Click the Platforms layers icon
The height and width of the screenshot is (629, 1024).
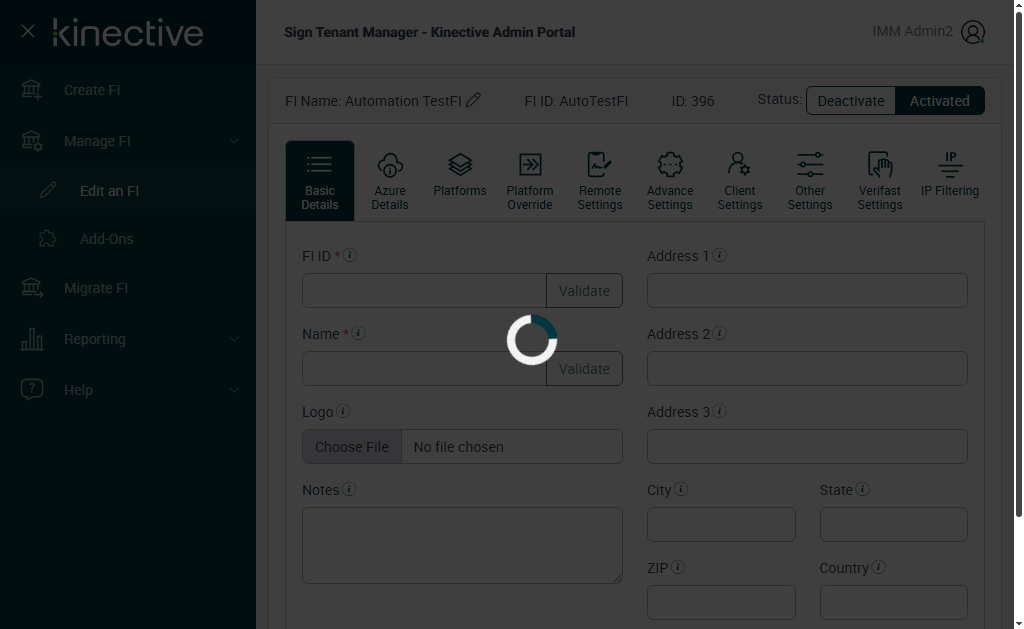[460, 165]
